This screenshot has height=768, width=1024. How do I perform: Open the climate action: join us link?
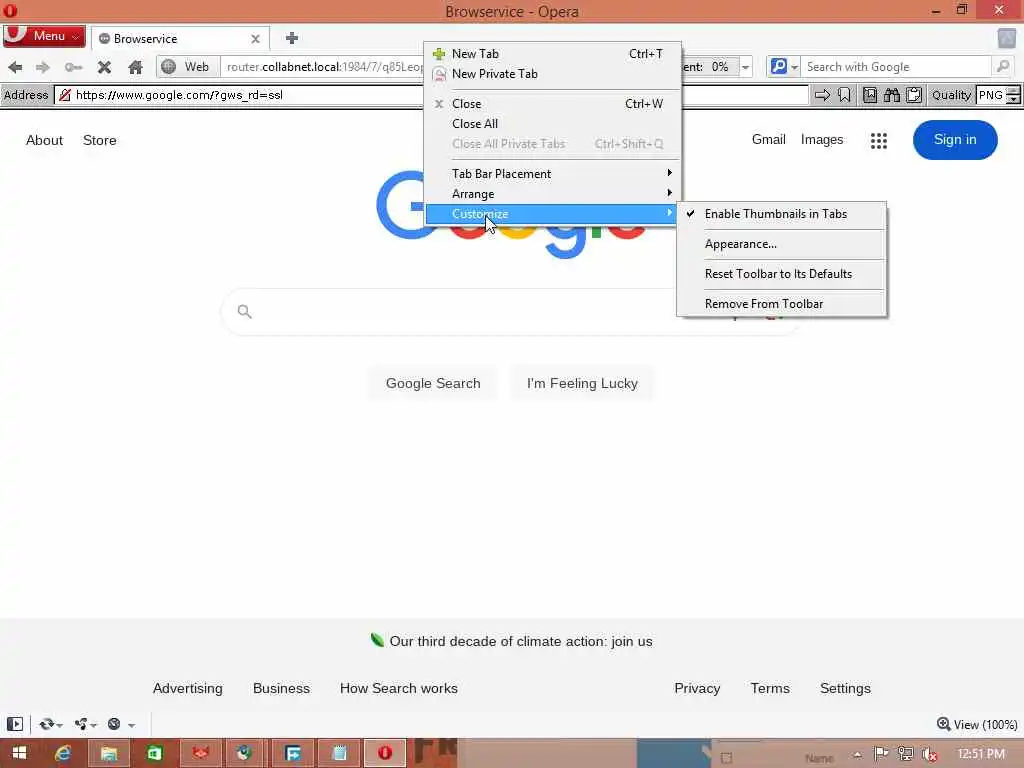[520, 641]
